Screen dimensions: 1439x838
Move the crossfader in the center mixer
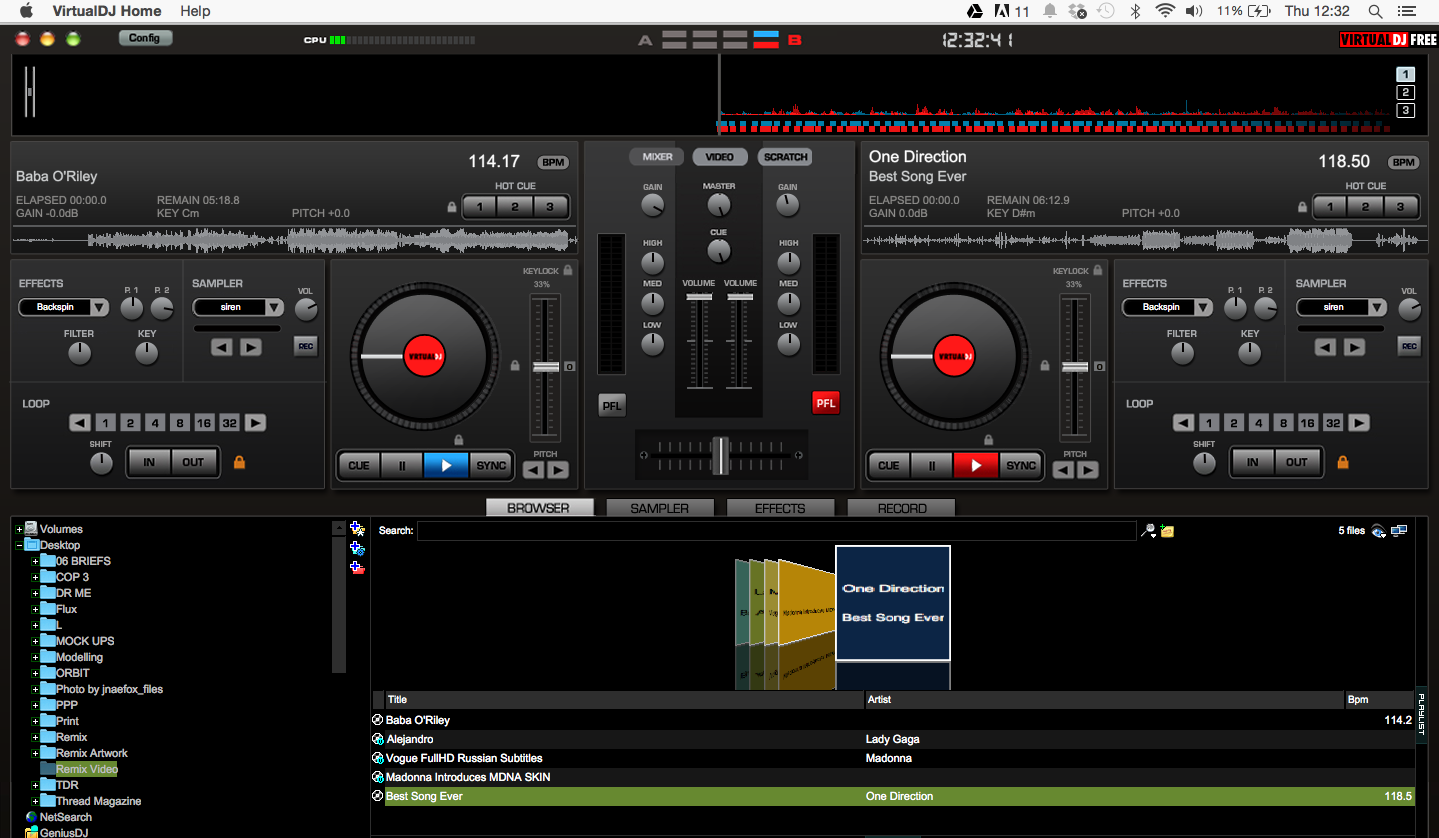719,455
